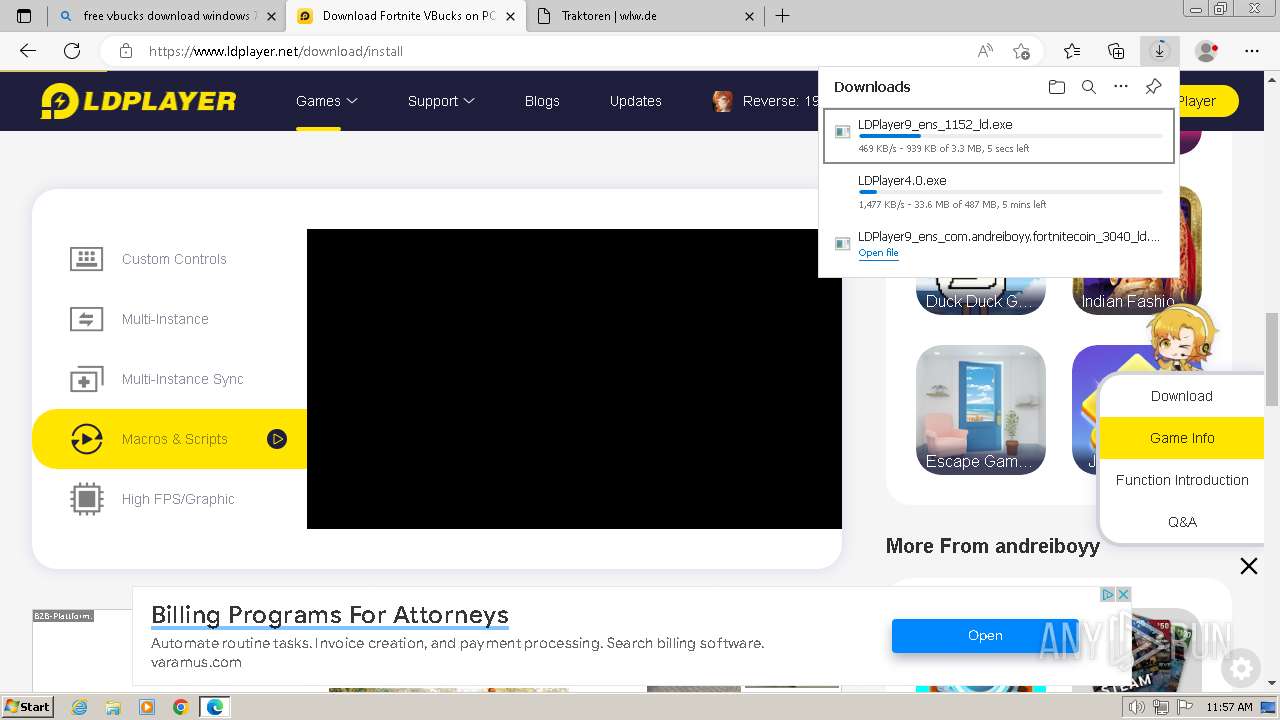Toggle the Downloads toolbar button

[1160, 51]
